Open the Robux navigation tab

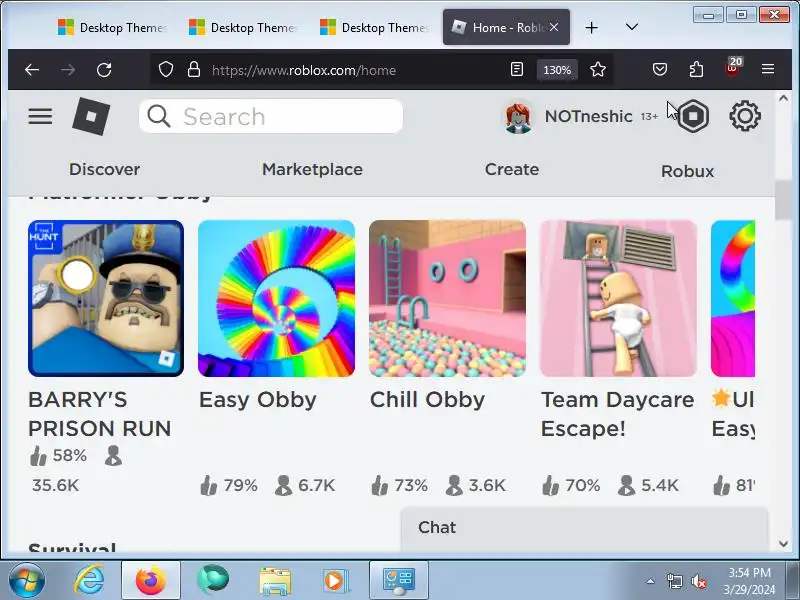click(x=687, y=171)
